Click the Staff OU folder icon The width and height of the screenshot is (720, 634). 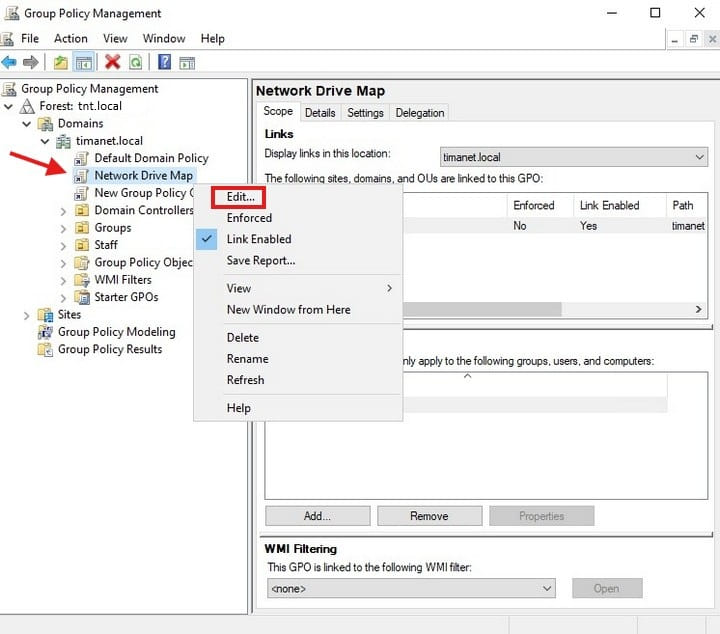[x=82, y=245]
